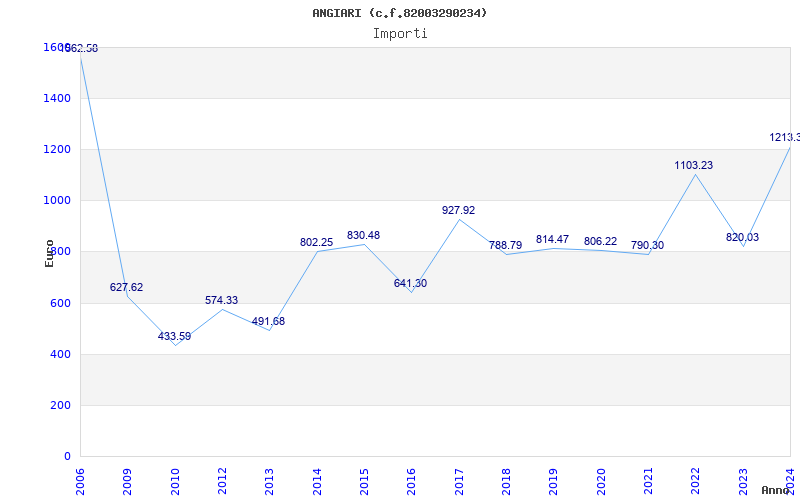Select data value 574.33

tap(221, 301)
